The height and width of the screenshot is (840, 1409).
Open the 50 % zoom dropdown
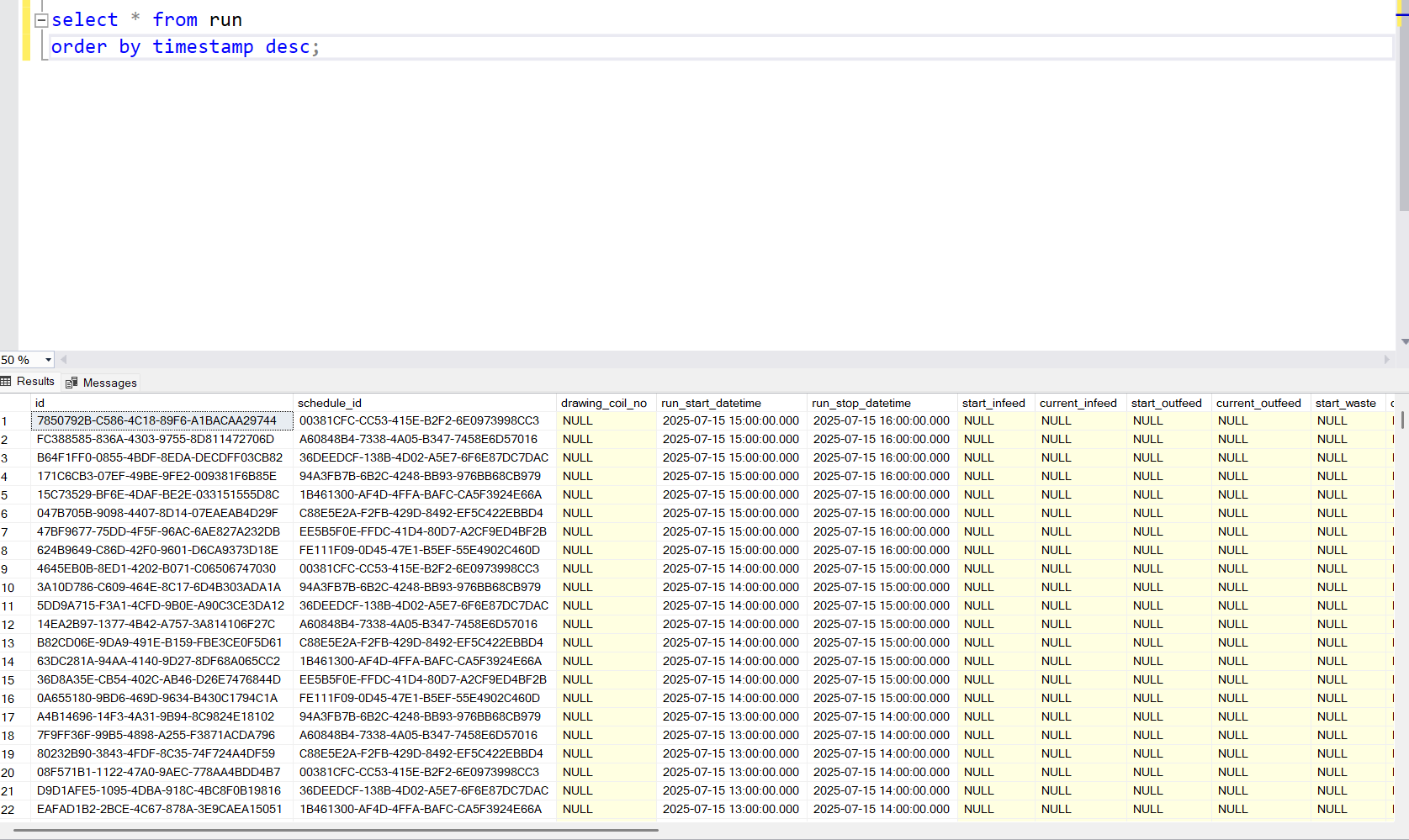pyautogui.click(x=48, y=360)
